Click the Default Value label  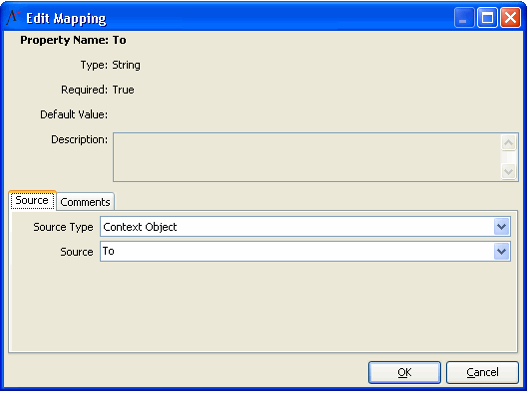[x=74, y=114]
